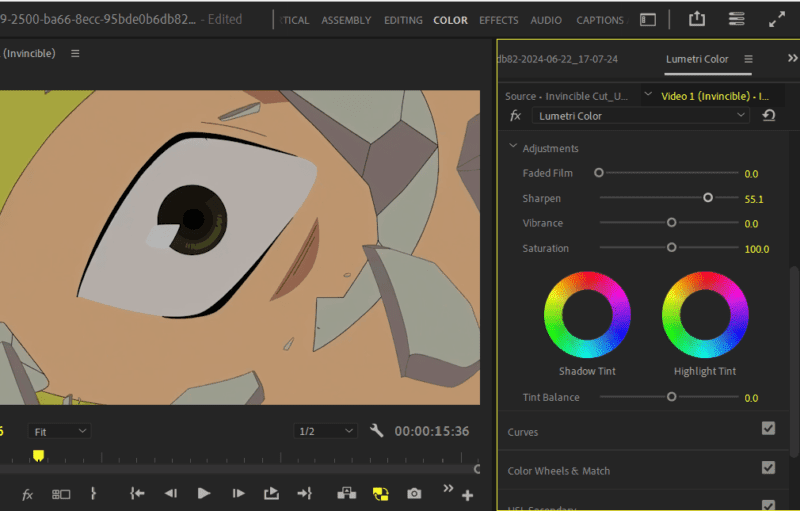Switch to the Editing workspace
This screenshot has height=511, width=800.
[x=403, y=20]
